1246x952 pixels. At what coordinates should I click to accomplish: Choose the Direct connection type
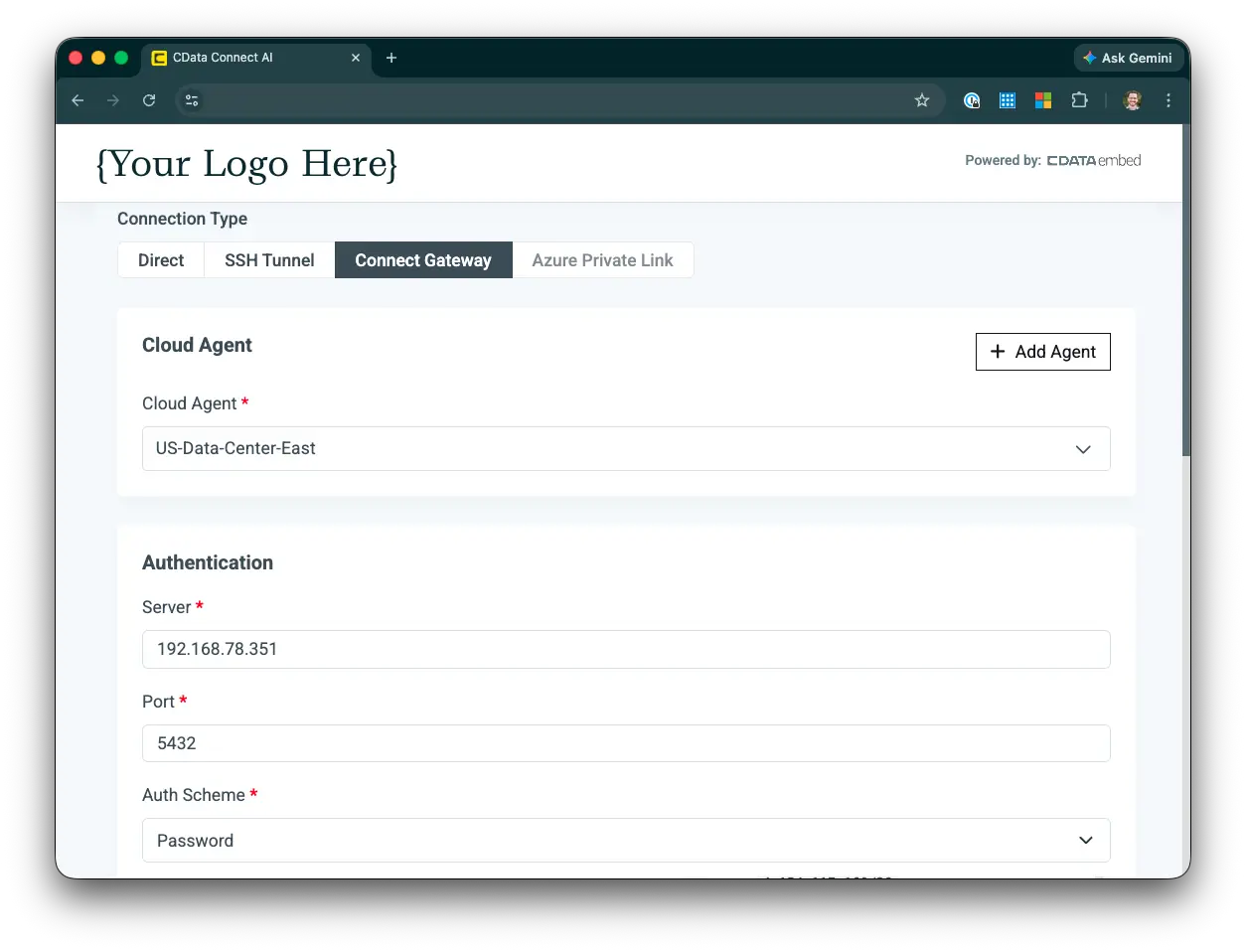[161, 260]
